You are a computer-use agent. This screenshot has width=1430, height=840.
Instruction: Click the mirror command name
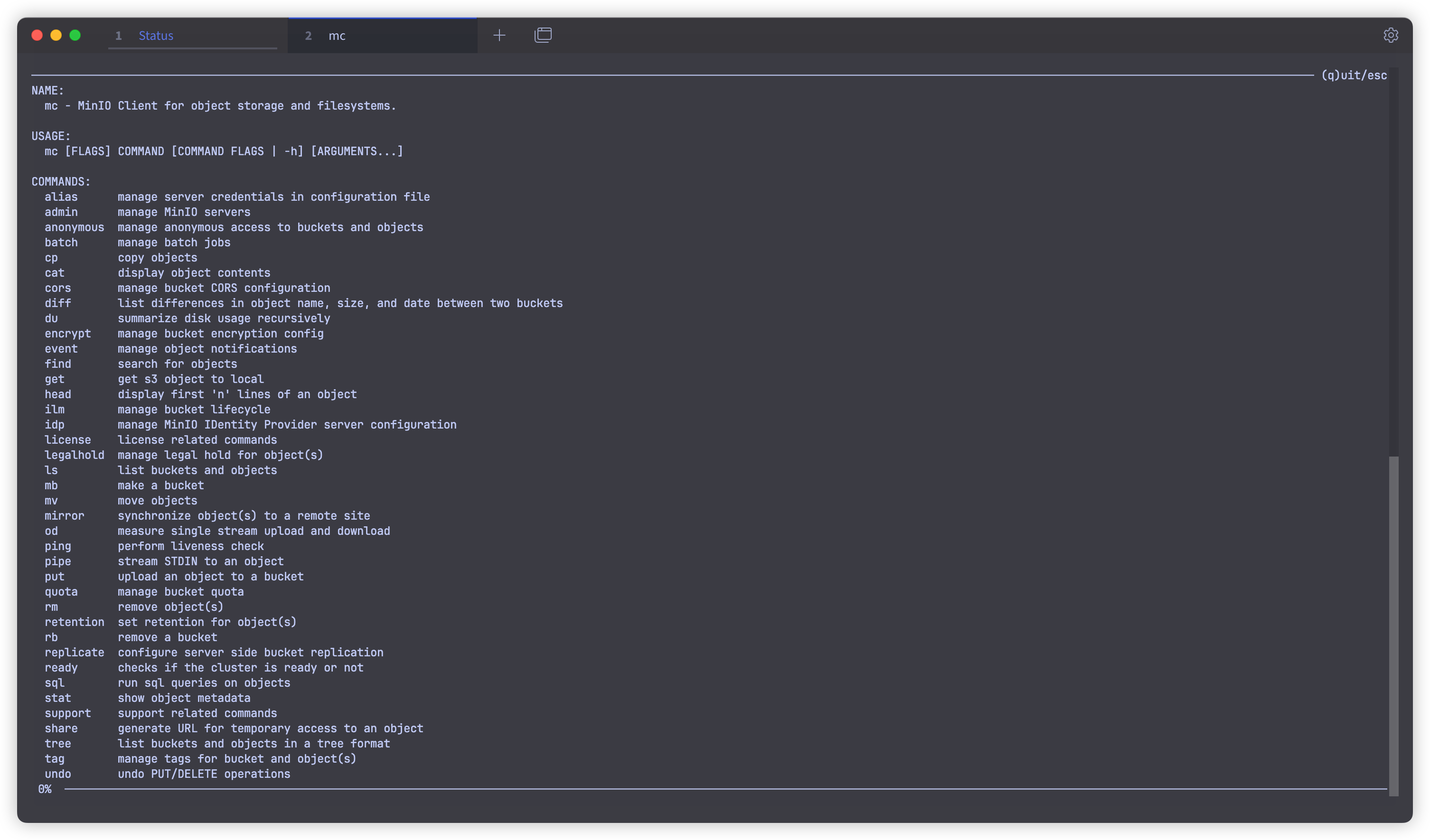tap(64, 515)
